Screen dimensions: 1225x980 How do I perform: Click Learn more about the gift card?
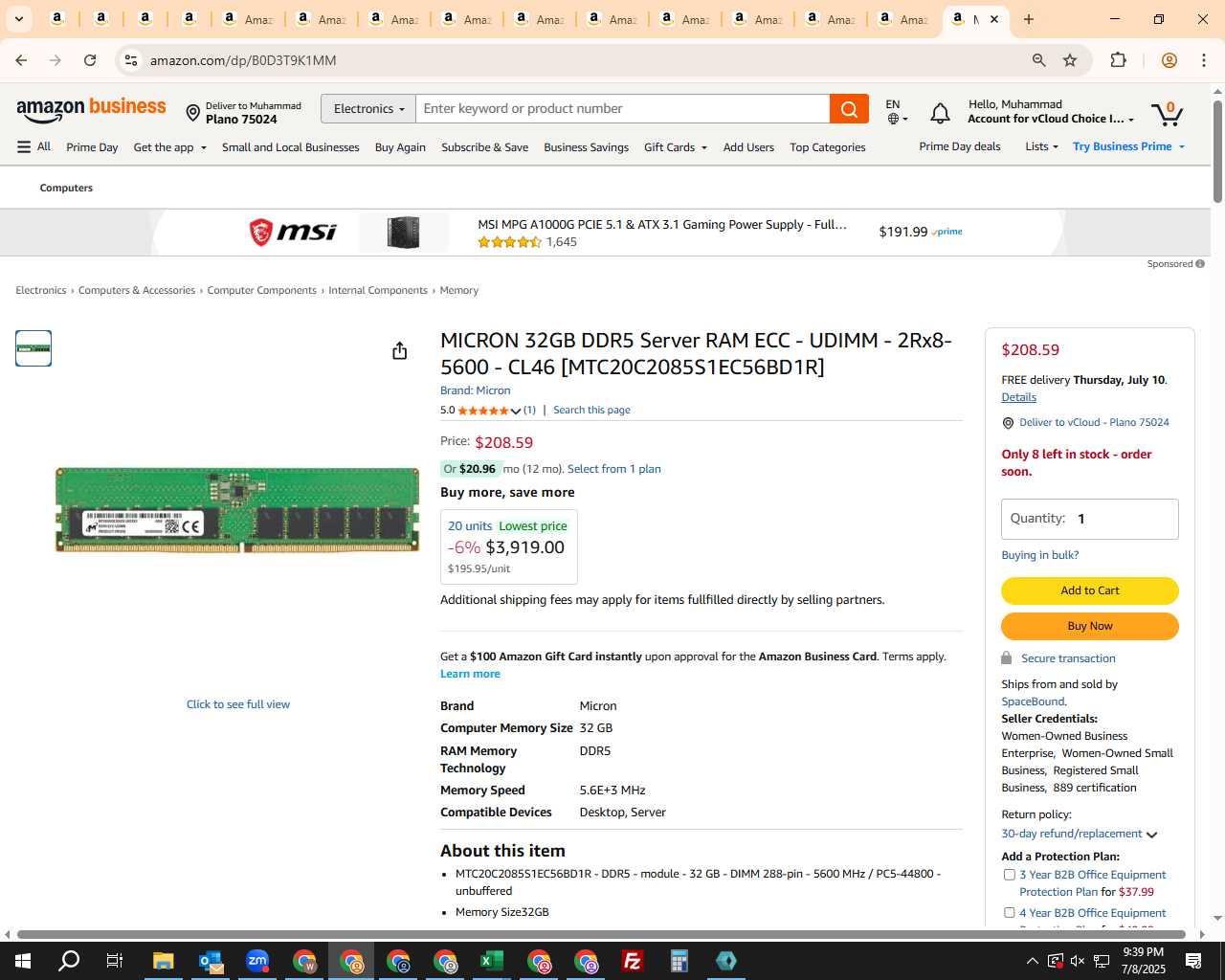click(x=470, y=674)
